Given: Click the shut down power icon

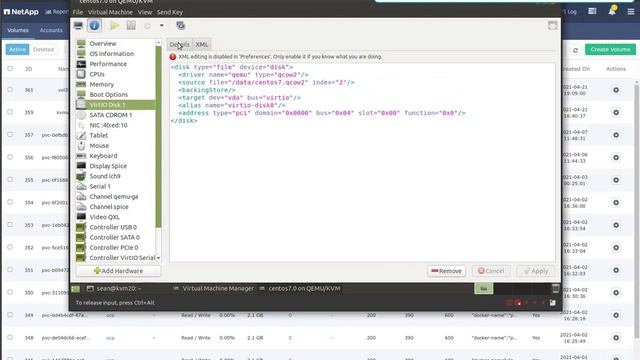Looking at the screenshot, I should [147, 26].
